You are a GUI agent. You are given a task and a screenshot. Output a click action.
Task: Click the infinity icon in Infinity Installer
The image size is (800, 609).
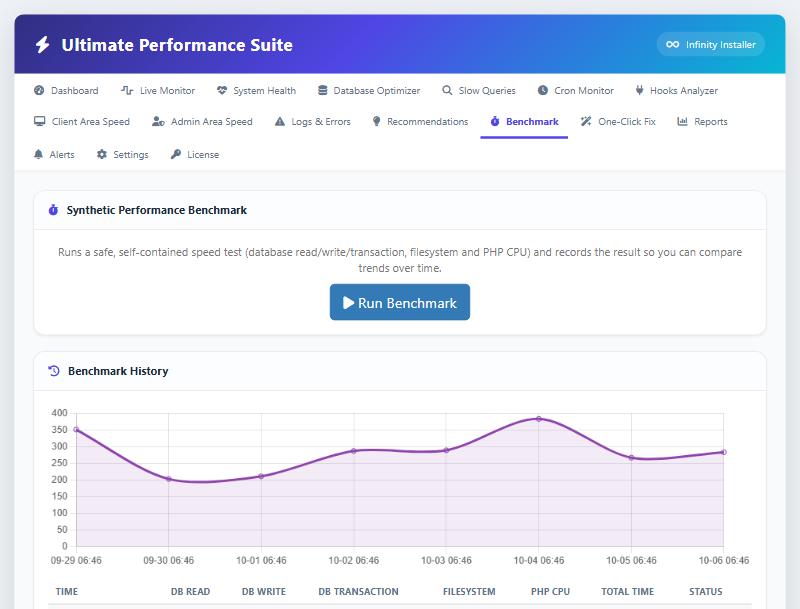[x=672, y=44]
